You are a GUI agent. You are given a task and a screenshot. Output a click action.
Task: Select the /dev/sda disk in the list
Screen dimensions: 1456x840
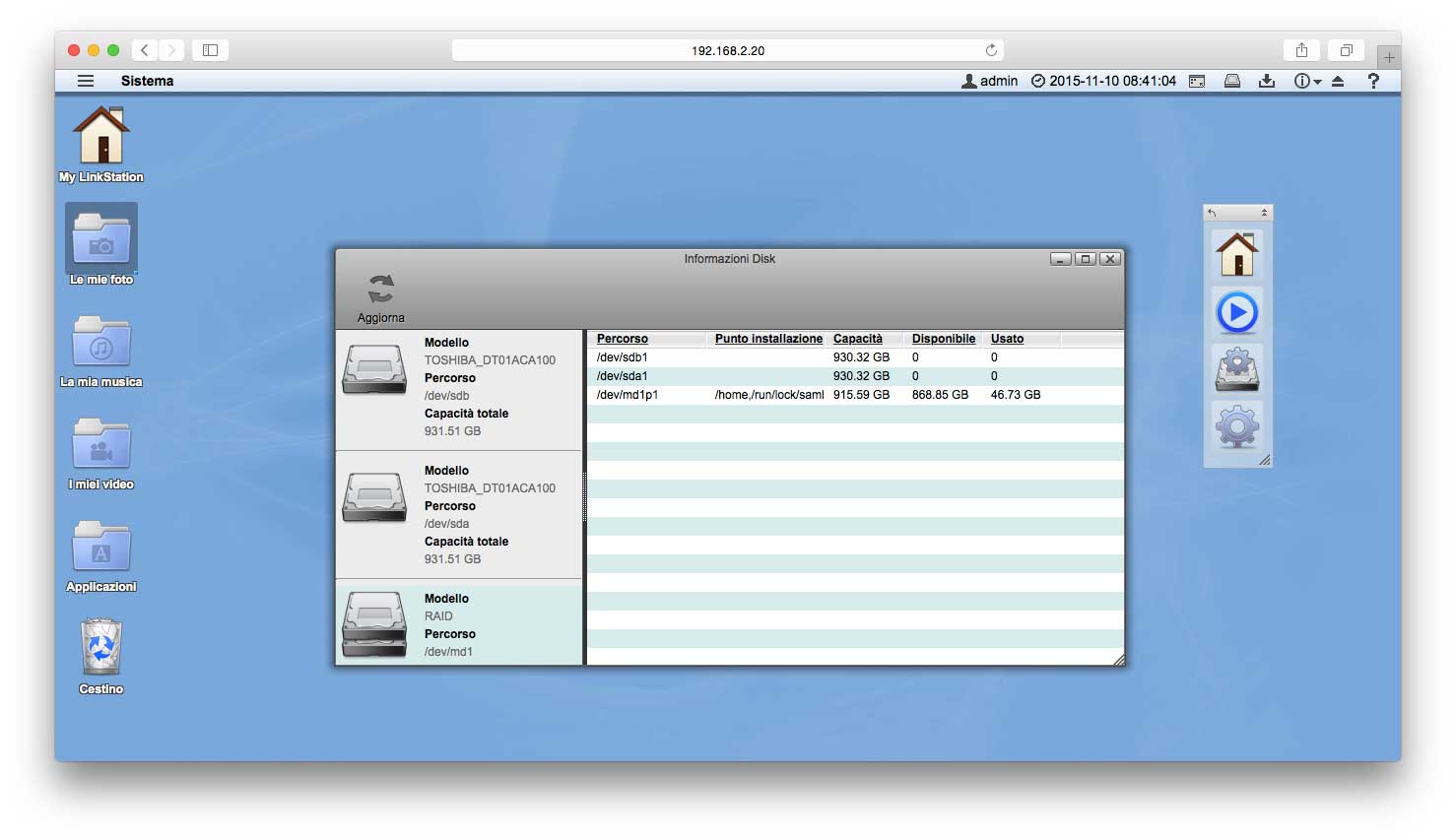tap(459, 515)
